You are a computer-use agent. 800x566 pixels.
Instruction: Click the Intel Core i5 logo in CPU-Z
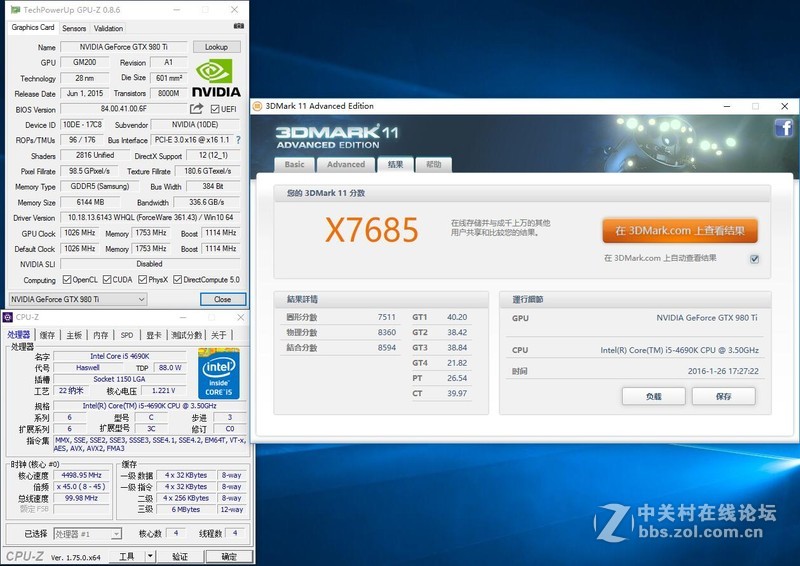point(219,374)
